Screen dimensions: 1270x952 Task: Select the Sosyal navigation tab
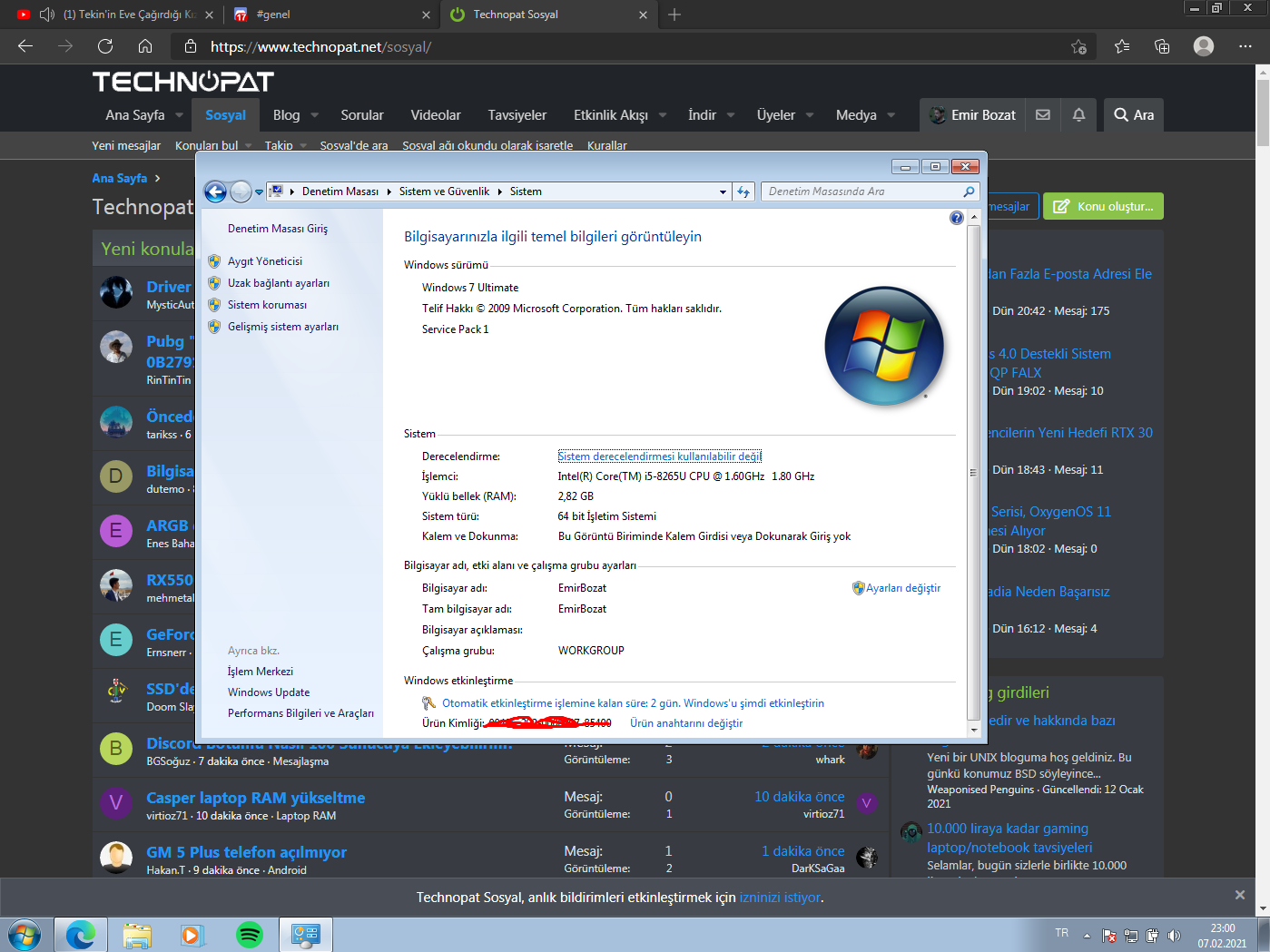225,115
